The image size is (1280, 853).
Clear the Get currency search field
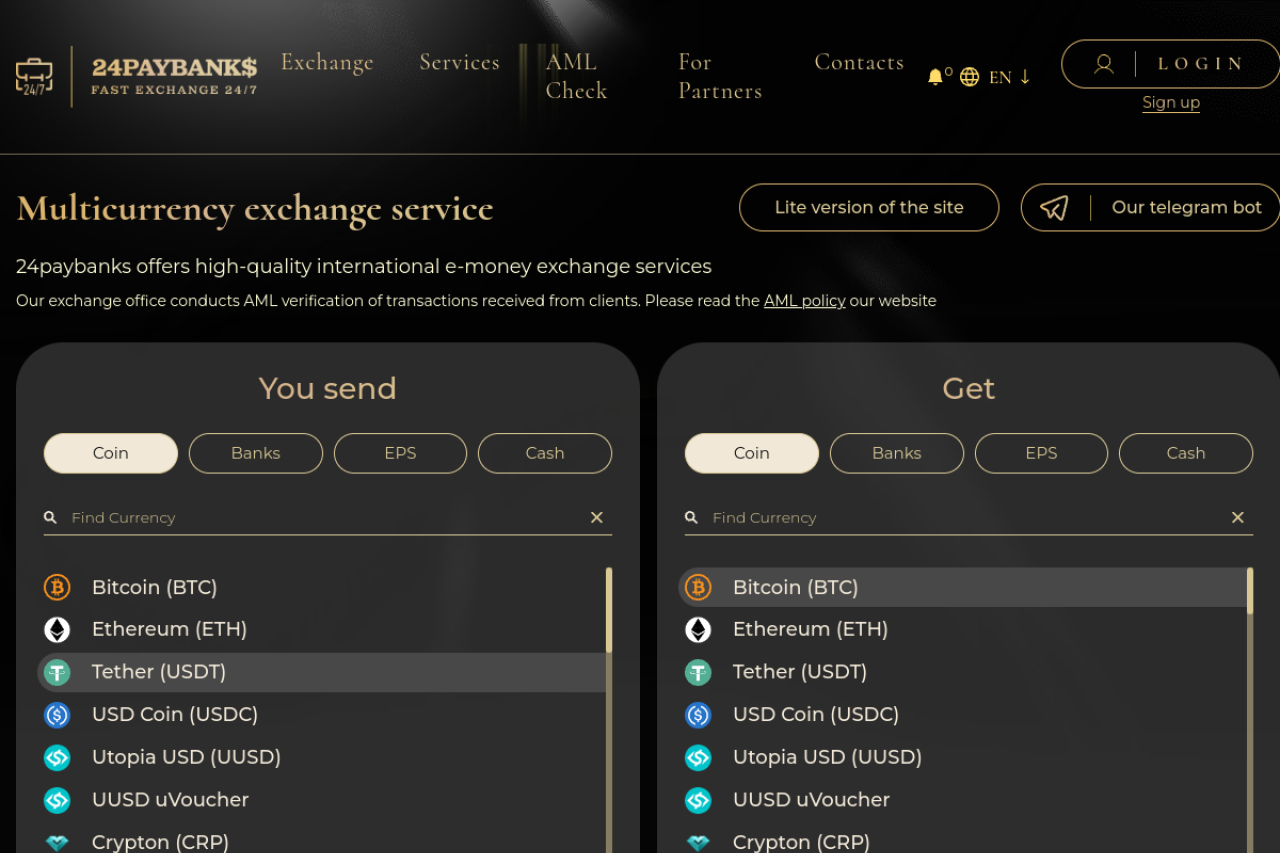pos(1238,517)
